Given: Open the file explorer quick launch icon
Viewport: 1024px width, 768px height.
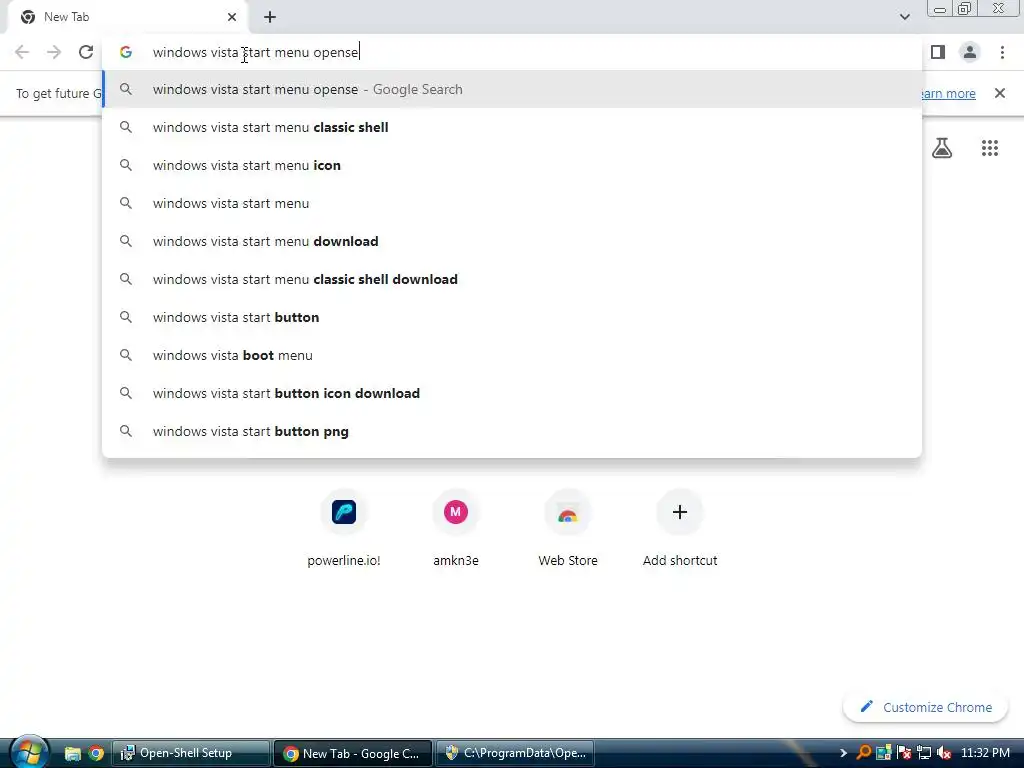Looking at the screenshot, I should pos(72,754).
